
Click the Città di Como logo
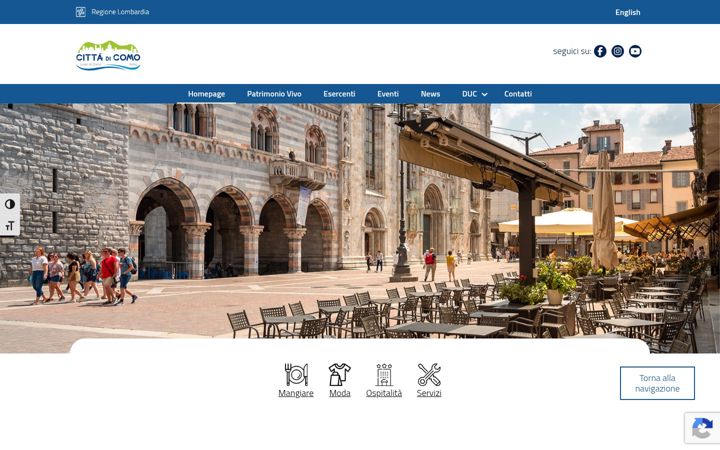[108, 56]
